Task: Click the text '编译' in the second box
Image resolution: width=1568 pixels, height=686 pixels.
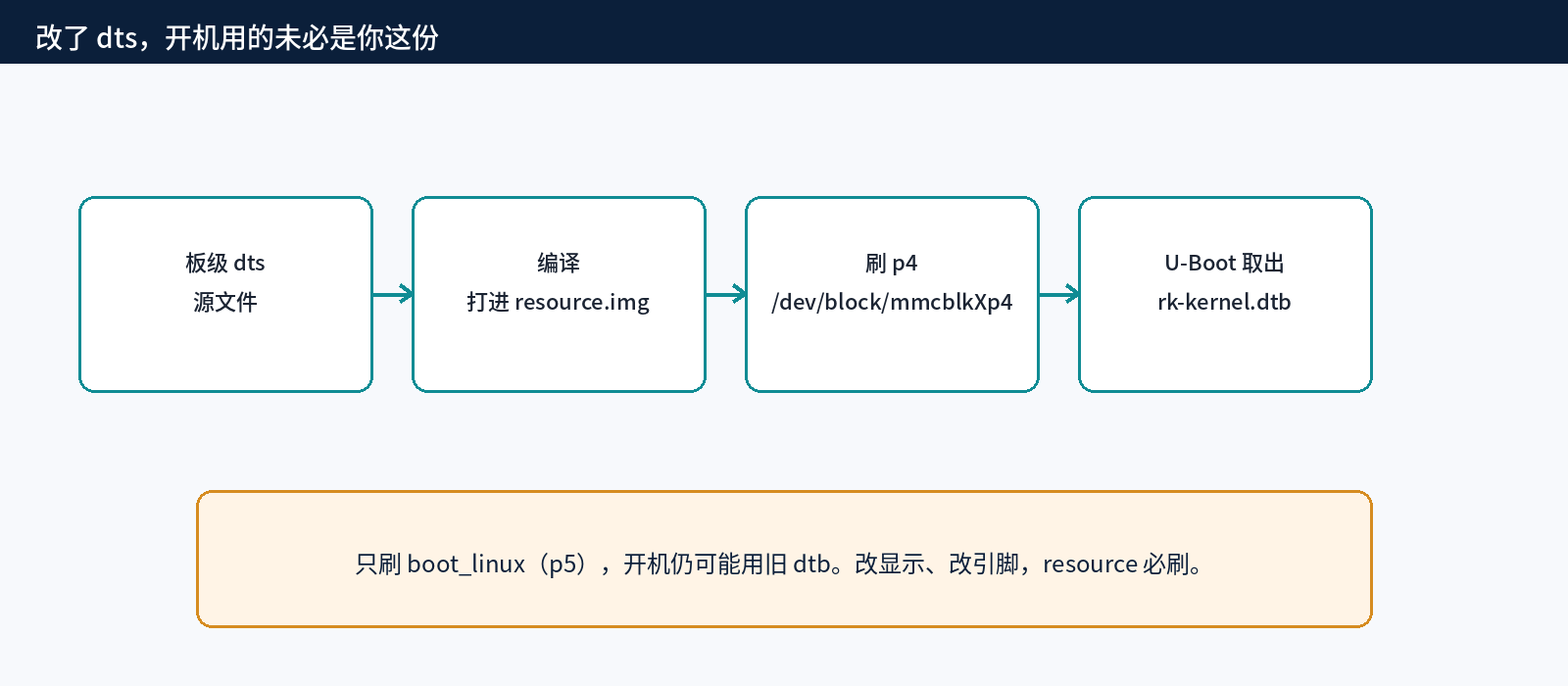Action: 559,263
